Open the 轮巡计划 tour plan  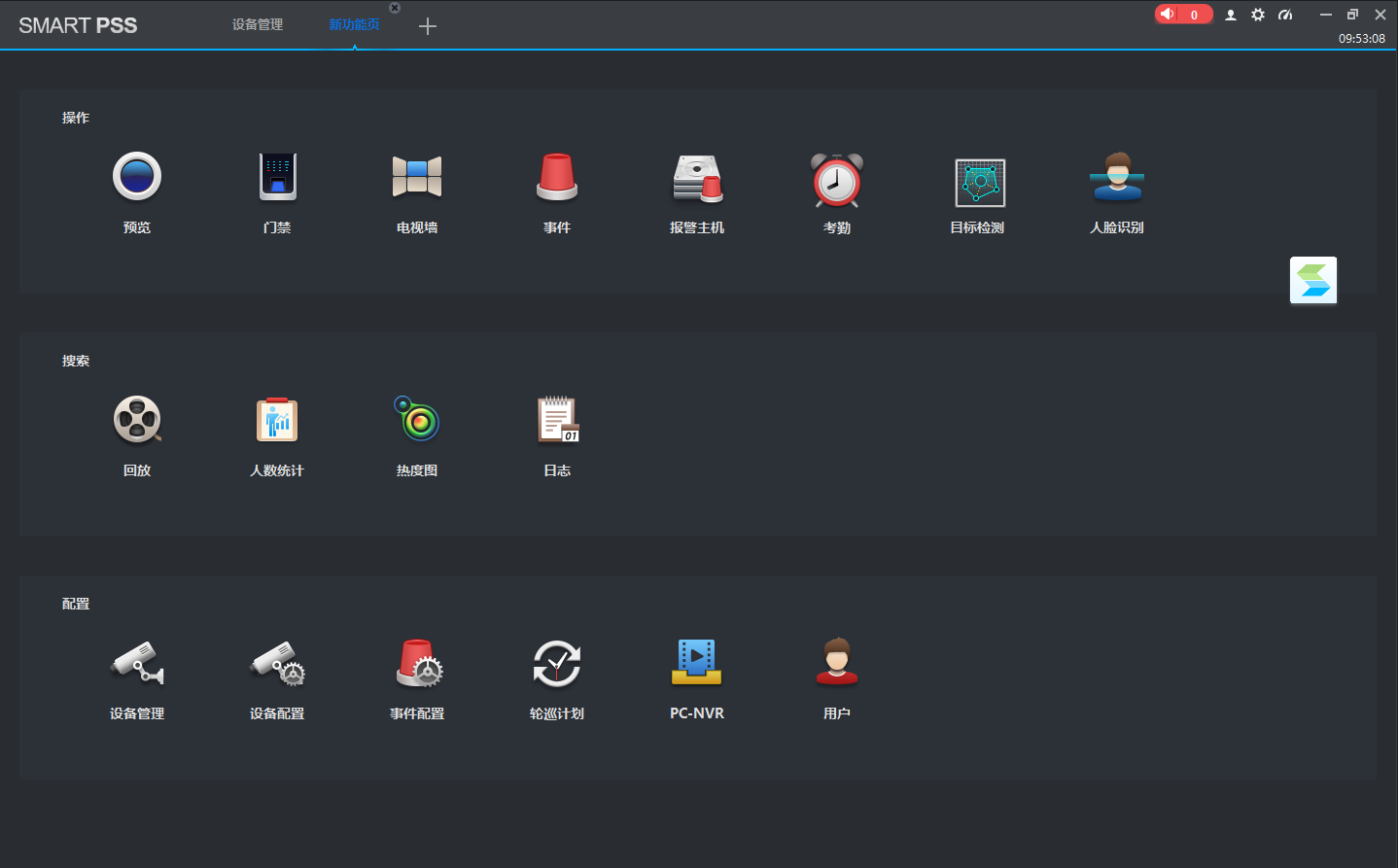(557, 664)
